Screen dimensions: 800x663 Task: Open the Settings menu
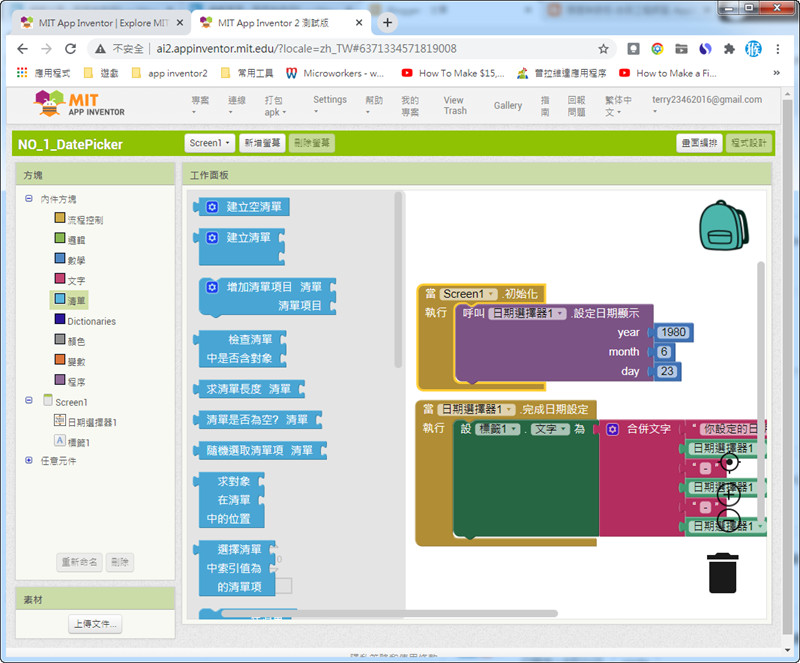point(330,105)
